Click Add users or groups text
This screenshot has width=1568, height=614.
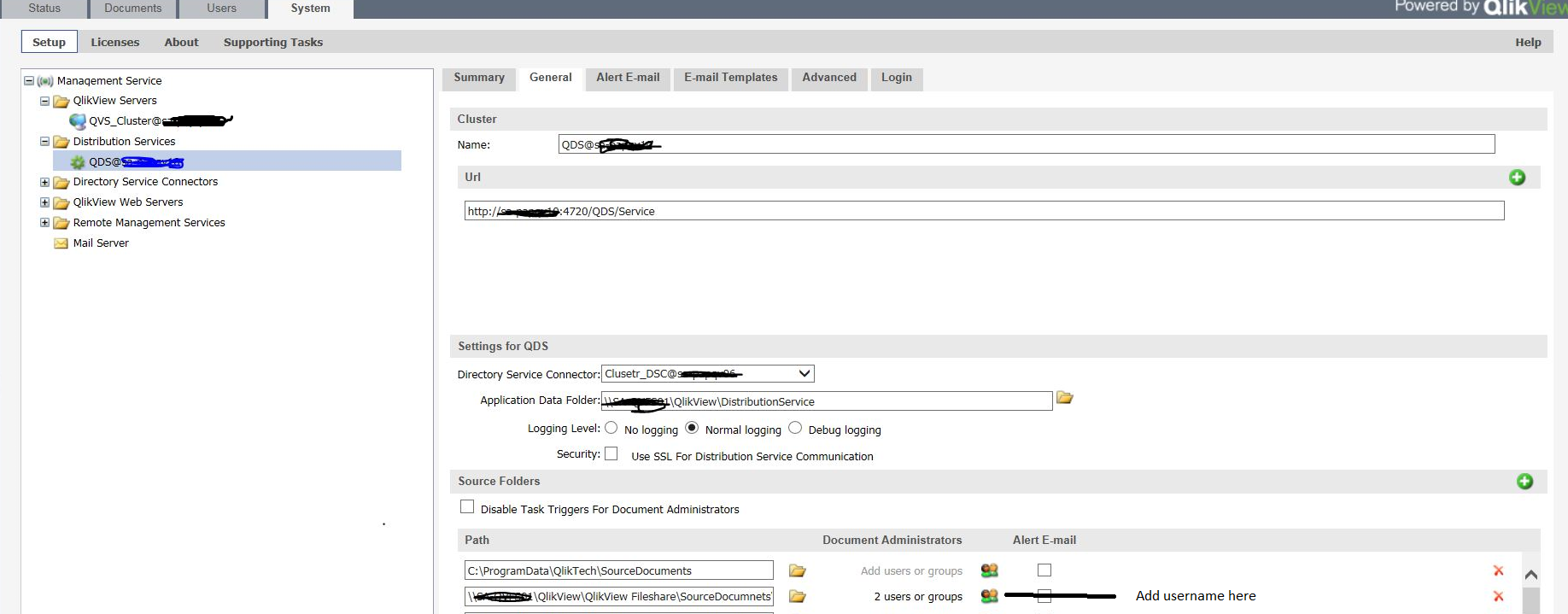click(x=911, y=571)
